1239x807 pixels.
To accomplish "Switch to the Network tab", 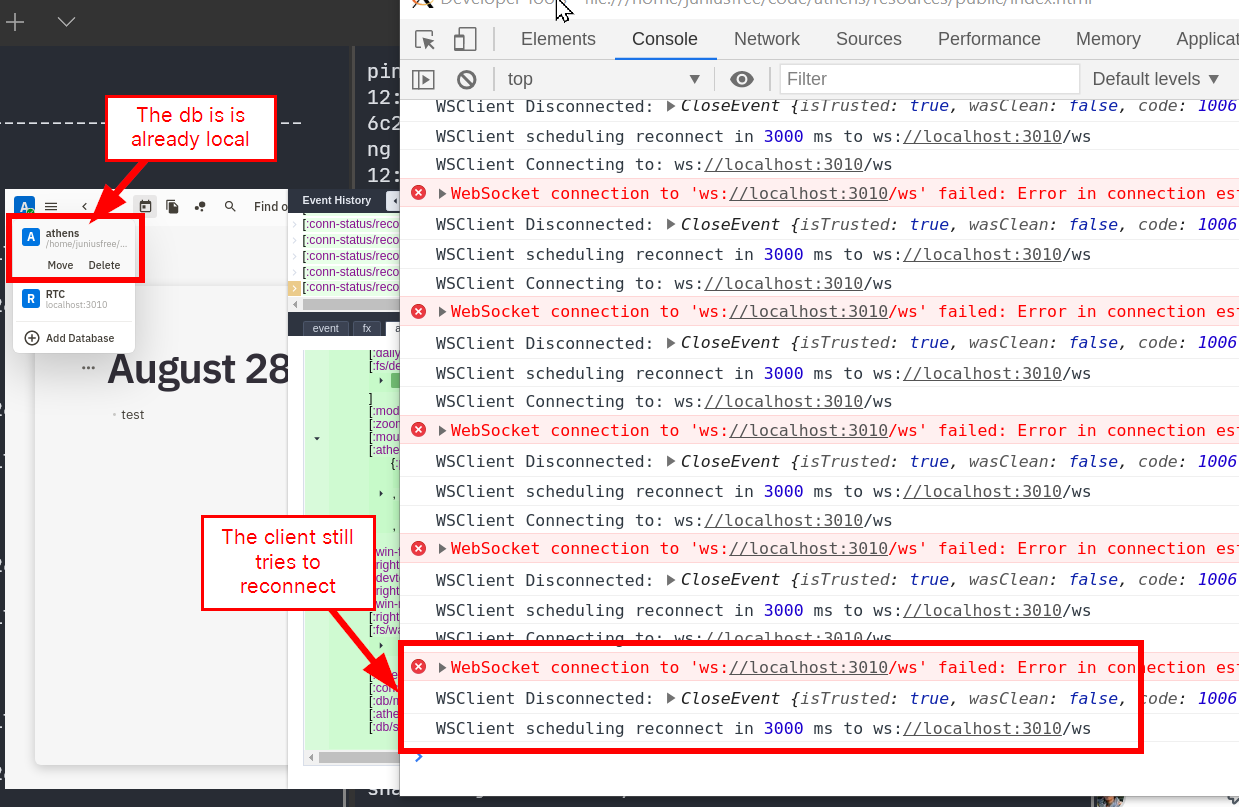I will tap(766, 39).
